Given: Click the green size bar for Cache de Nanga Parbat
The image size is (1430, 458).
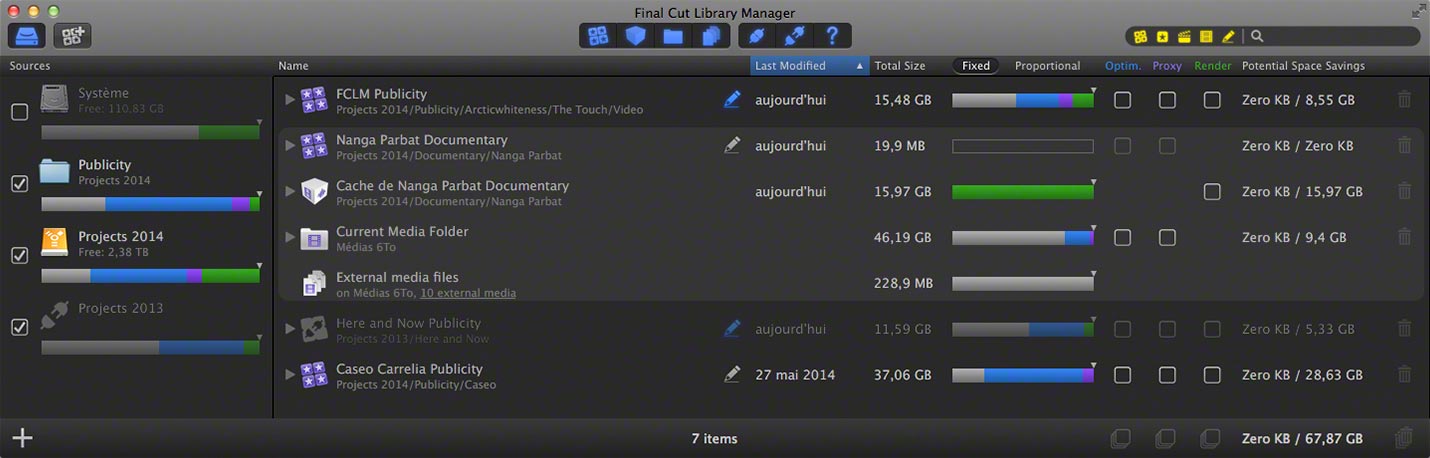Looking at the screenshot, I should coord(1023,192).
